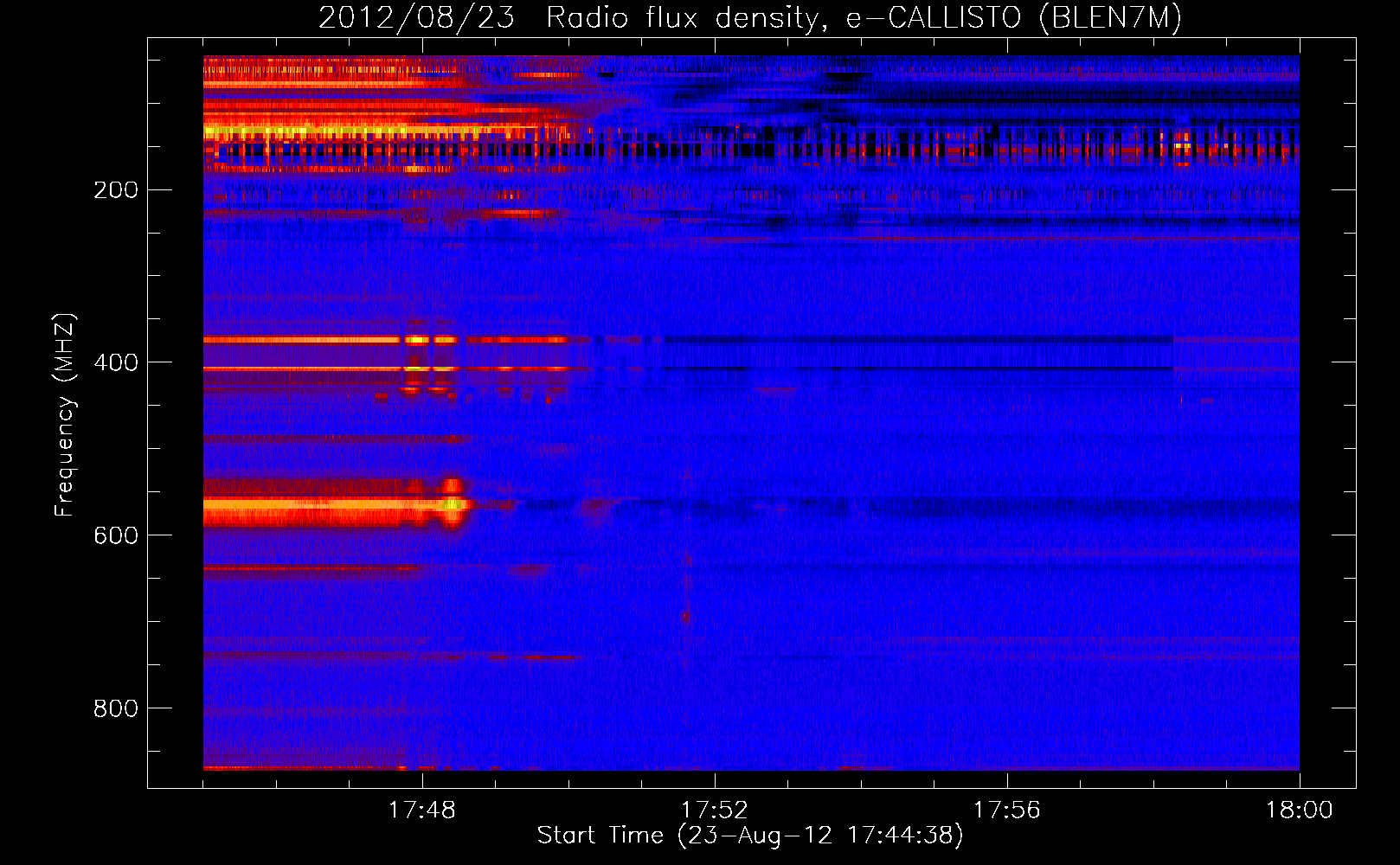
Task: Click the plot title text 'Radio flux density, e-CALLISTO (BLEN7M)'
Action: point(864,18)
